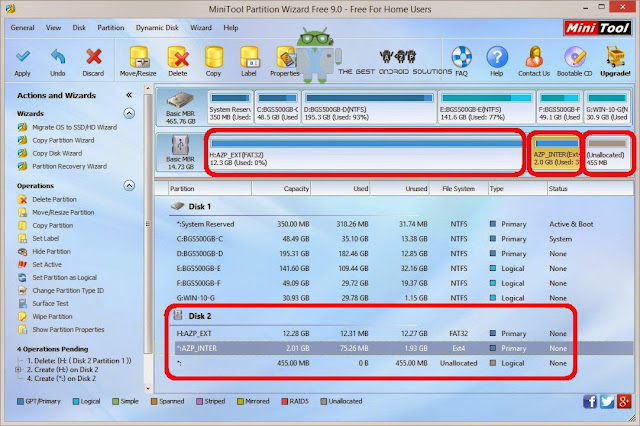This screenshot has height=426, width=640.
Task: Sort by the Capacity column header
Action: click(x=282, y=189)
